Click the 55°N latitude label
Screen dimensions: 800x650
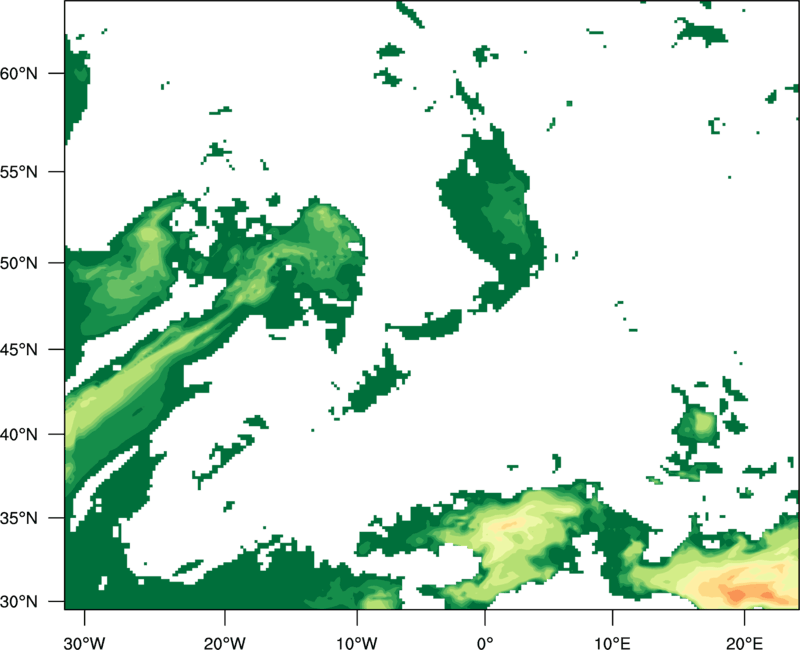[x=19, y=172]
